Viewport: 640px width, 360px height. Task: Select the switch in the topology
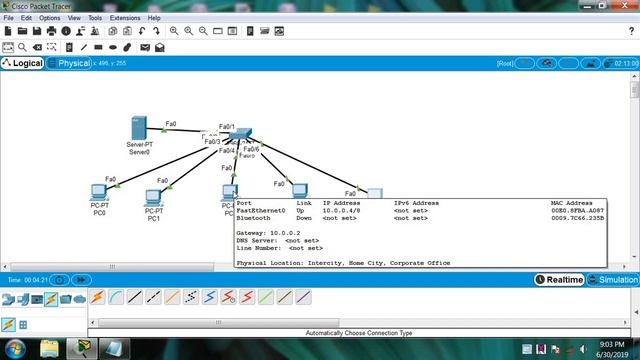pyautogui.click(x=240, y=133)
